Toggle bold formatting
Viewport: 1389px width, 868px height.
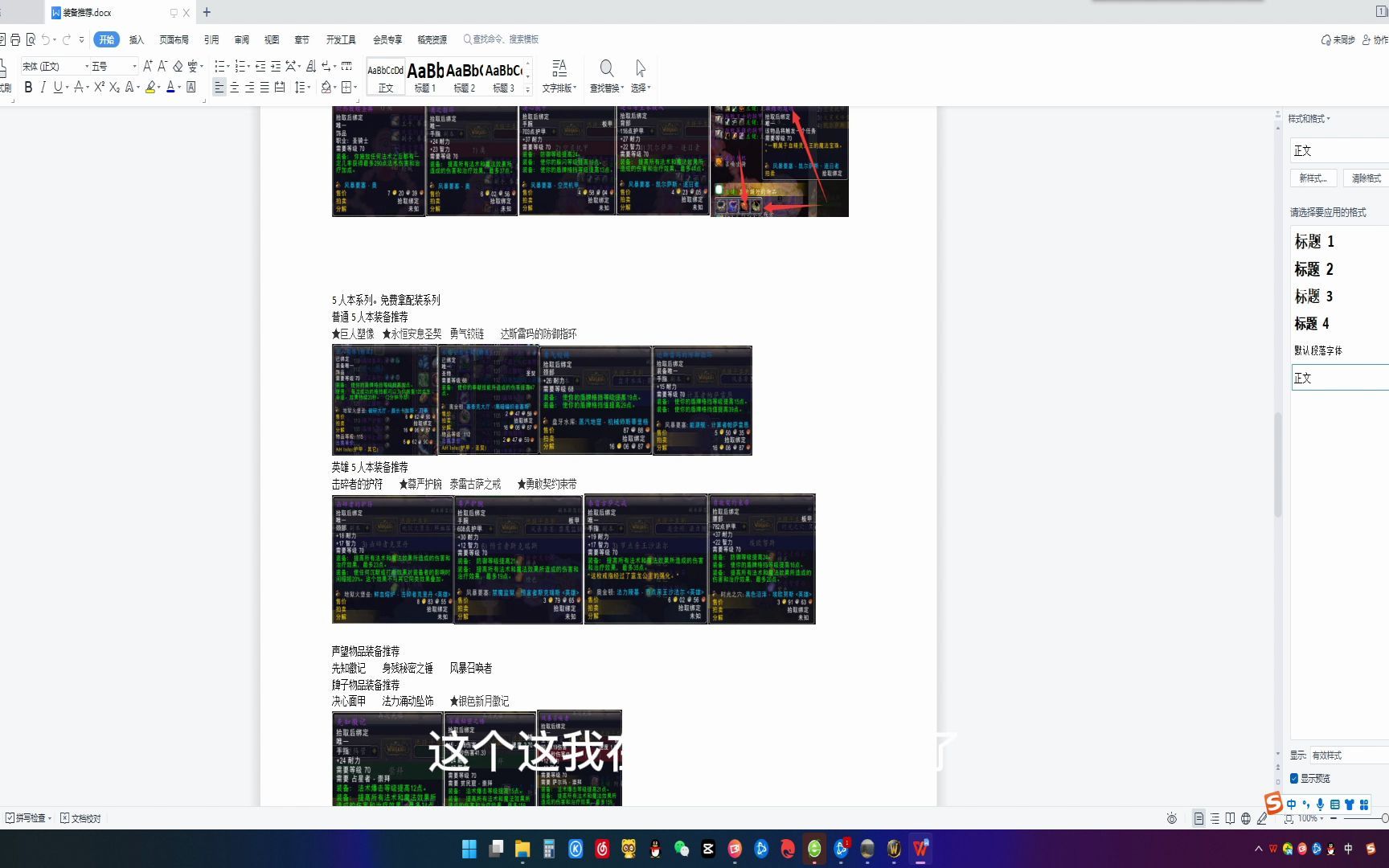(x=28, y=87)
